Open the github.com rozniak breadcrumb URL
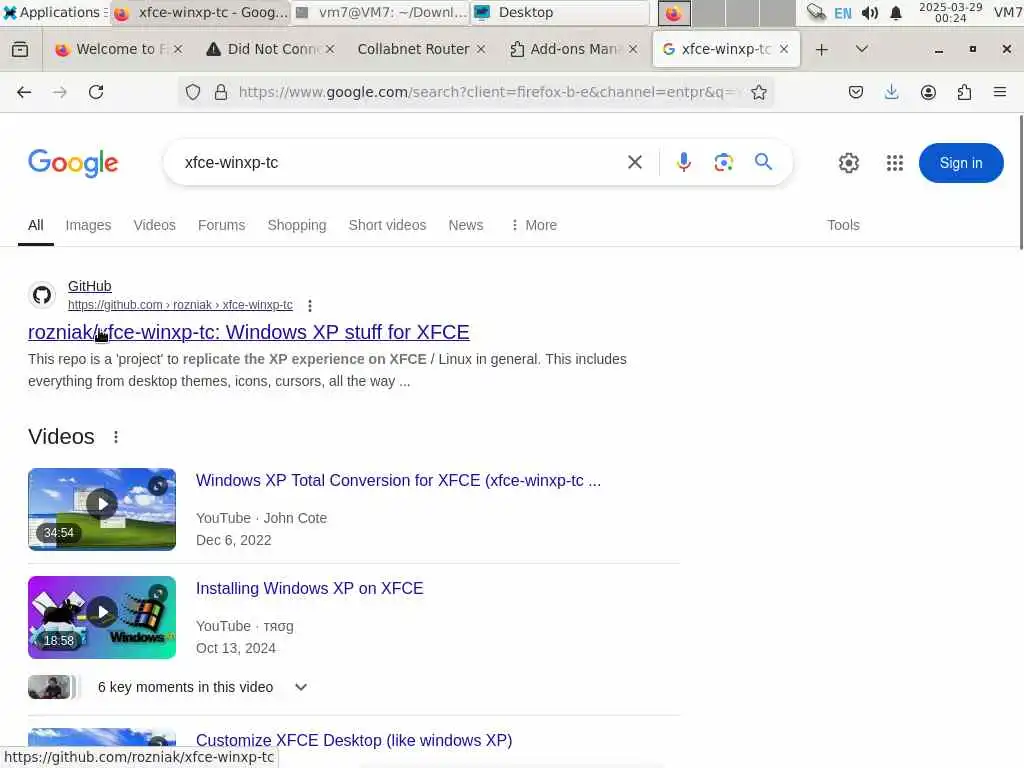 click(x=180, y=305)
